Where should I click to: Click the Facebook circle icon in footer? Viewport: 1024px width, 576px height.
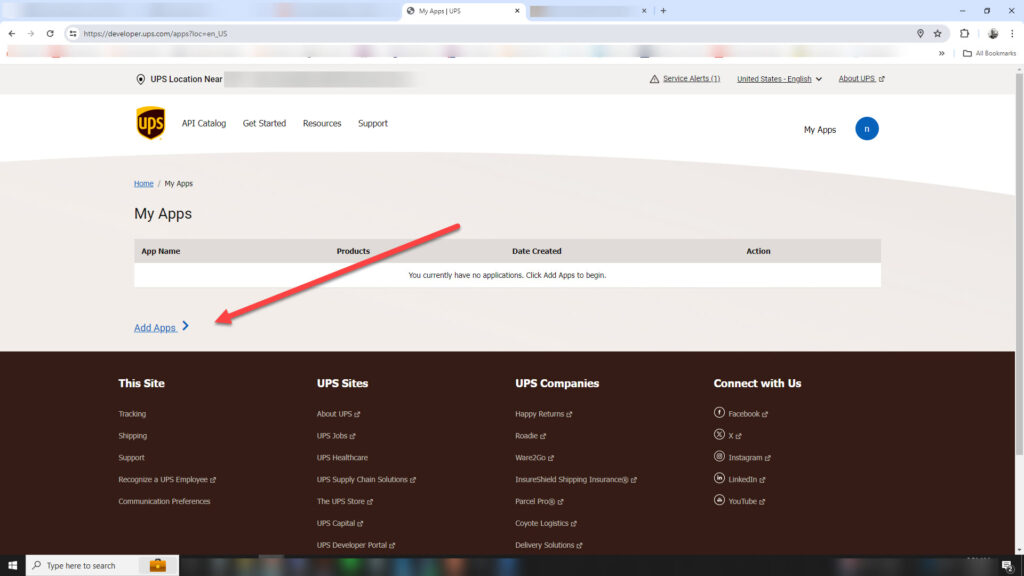tap(719, 413)
